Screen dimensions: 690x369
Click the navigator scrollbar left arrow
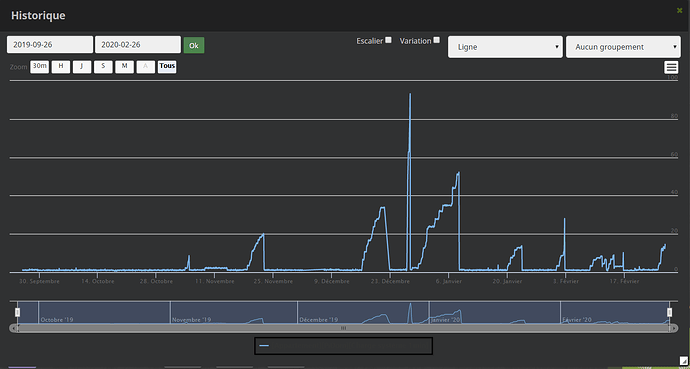tap(13, 328)
